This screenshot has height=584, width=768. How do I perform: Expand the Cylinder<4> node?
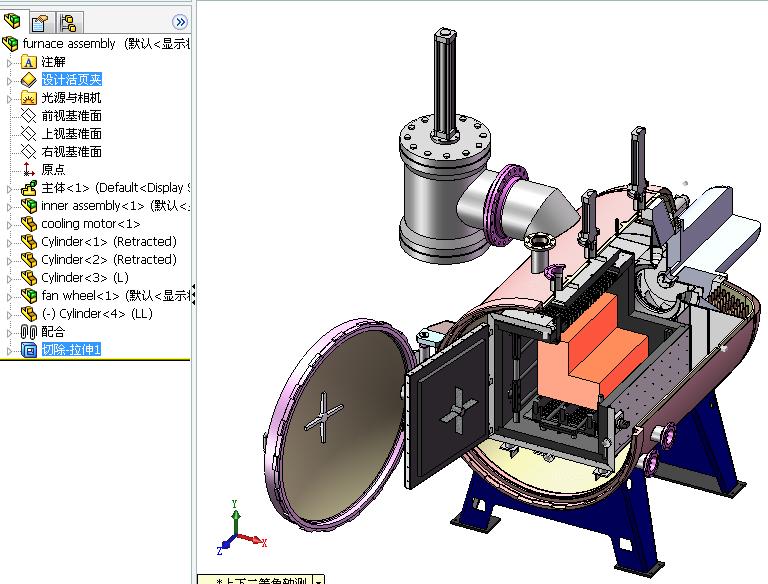click(9, 315)
